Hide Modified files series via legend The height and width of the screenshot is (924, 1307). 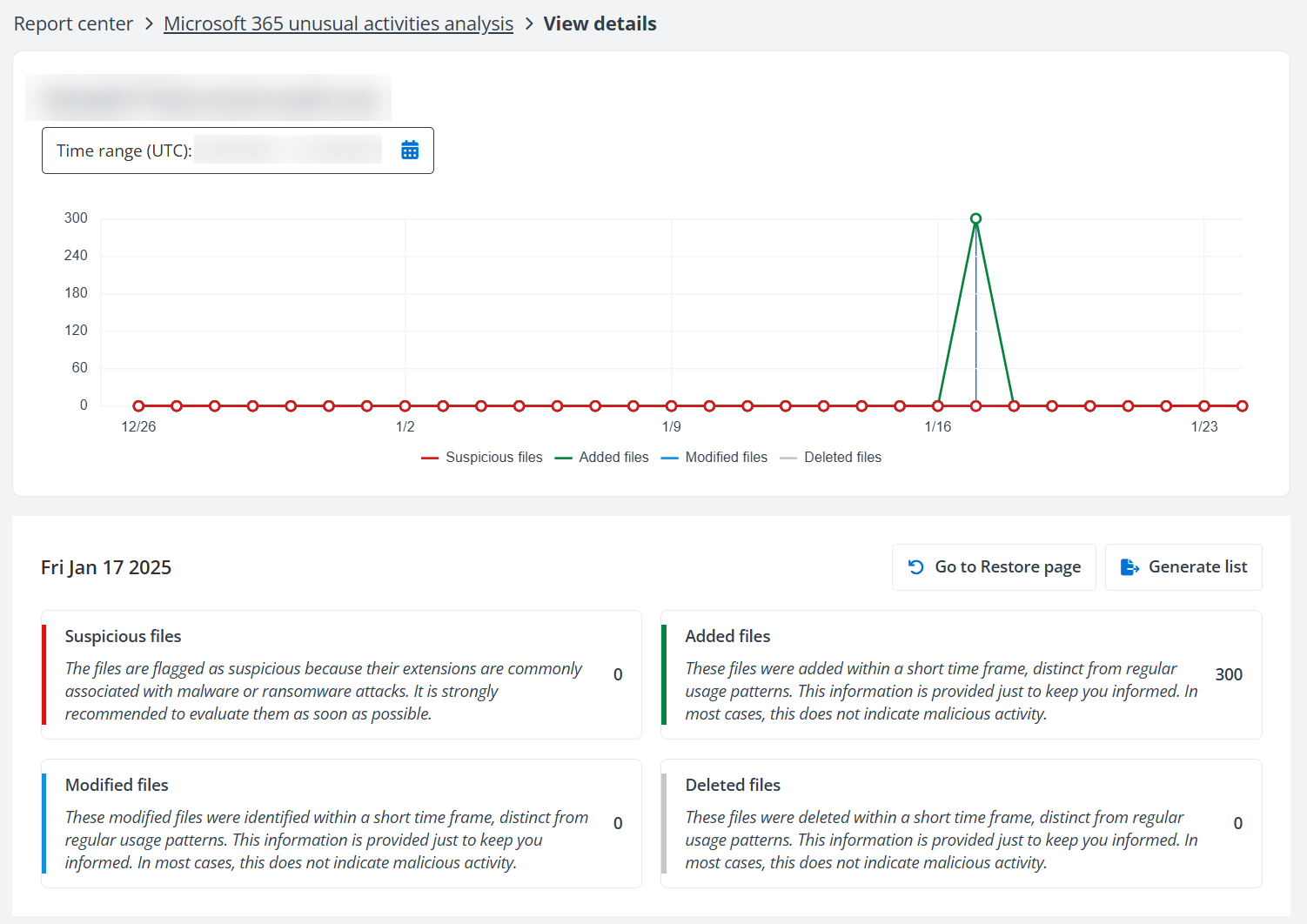tap(714, 458)
